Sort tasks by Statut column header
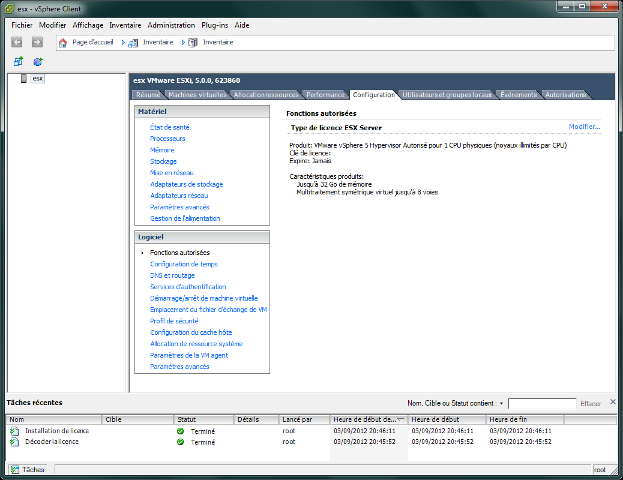This screenshot has height=480, width=623. [203, 420]
